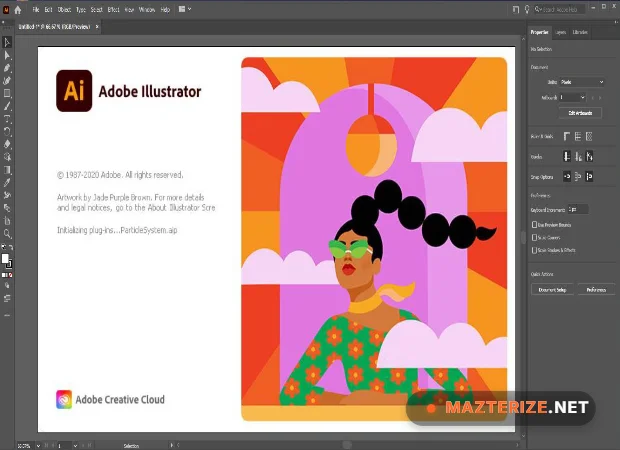620x450 pixels.
Task: Select the Artboard tool
Action: point(7,221)
